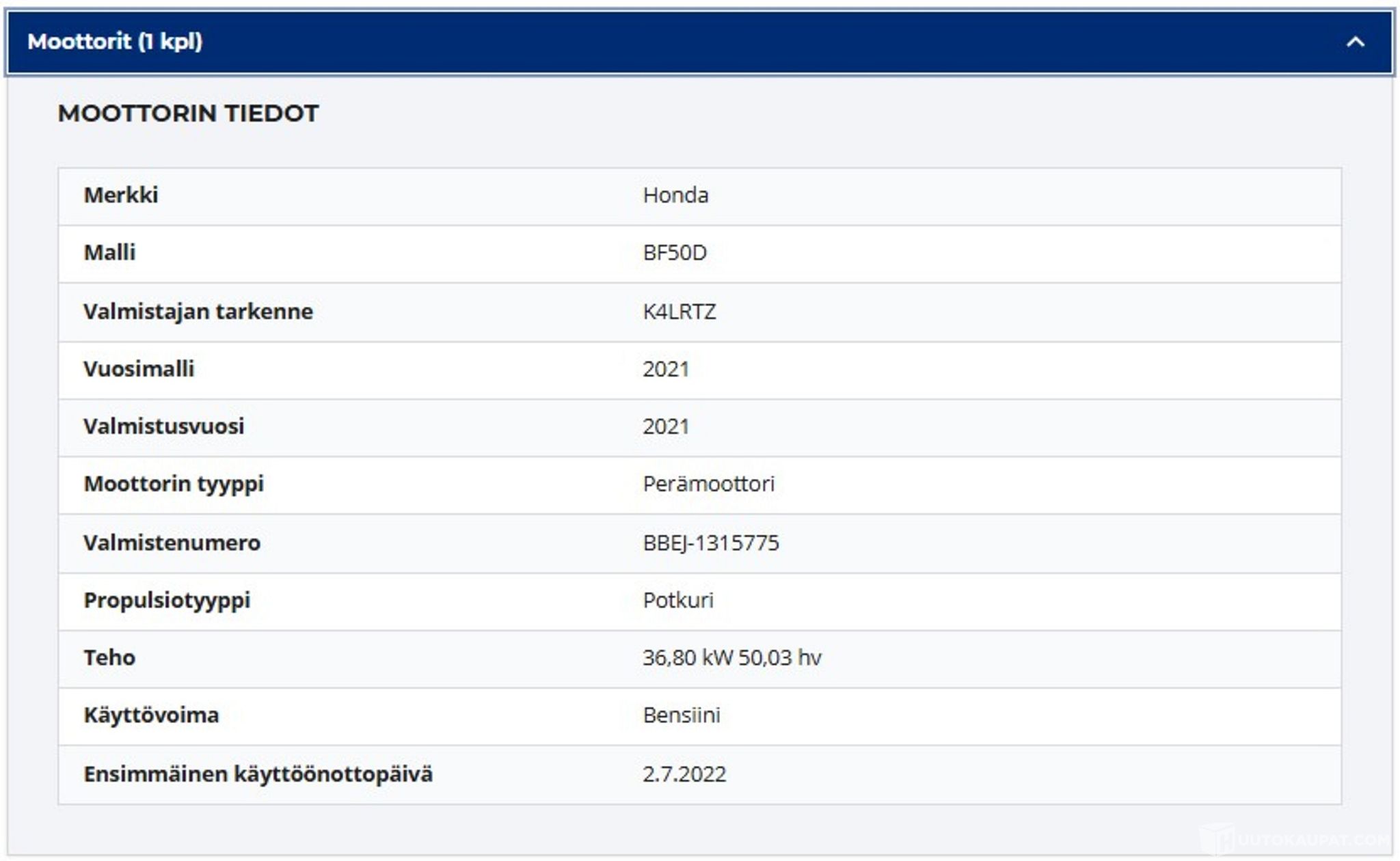Click the Ensimmäinen käyttöönottopäivä label
The height and width of the screenshot is (861, 1400).
[258, 775]
